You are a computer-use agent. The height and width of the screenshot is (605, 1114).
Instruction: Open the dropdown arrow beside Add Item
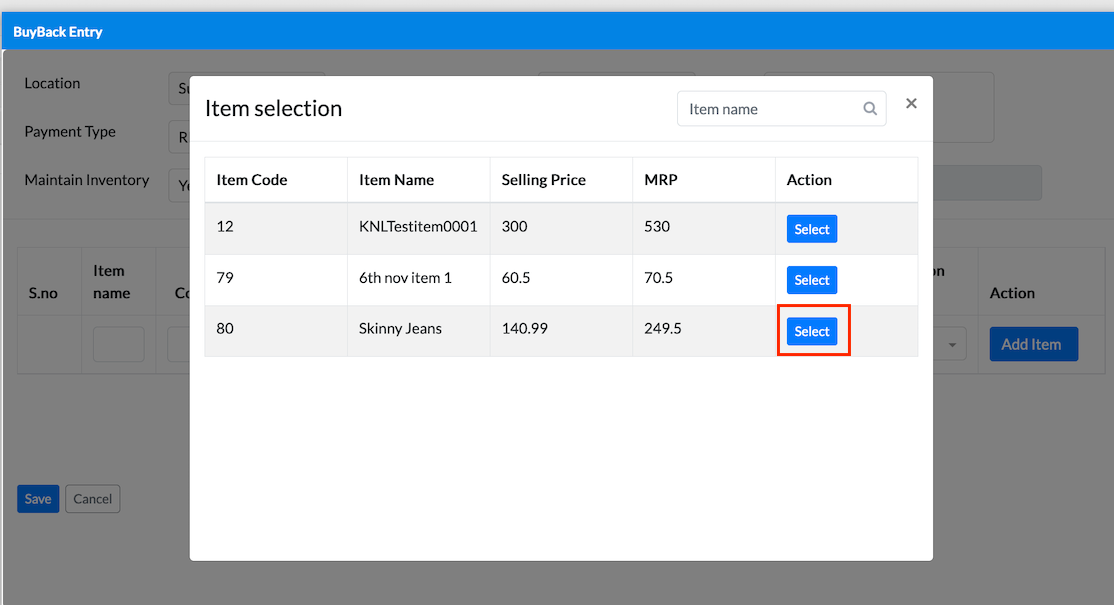(x=952, y=344)
